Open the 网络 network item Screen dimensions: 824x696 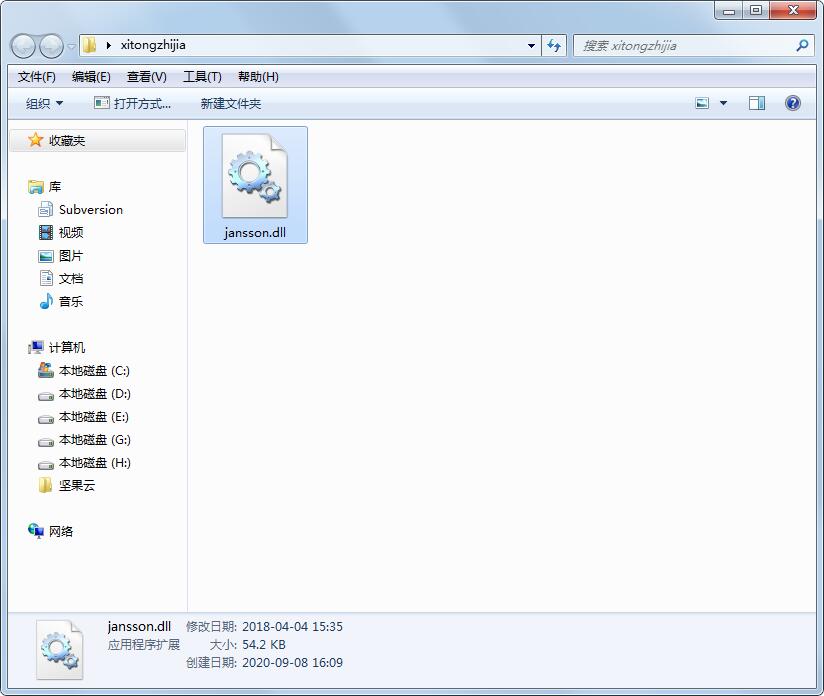pyautogui.click(x=60, y=531)
